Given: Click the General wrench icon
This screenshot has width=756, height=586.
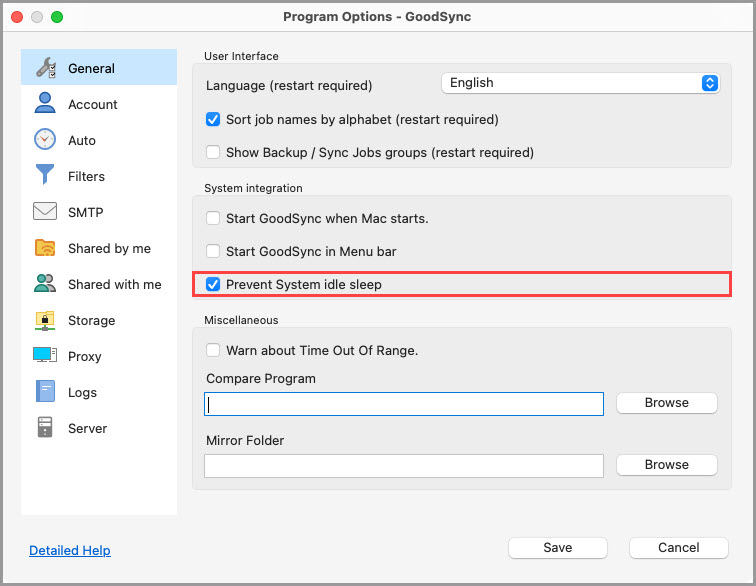Looking at the screenshot, I should click(46, 68).
